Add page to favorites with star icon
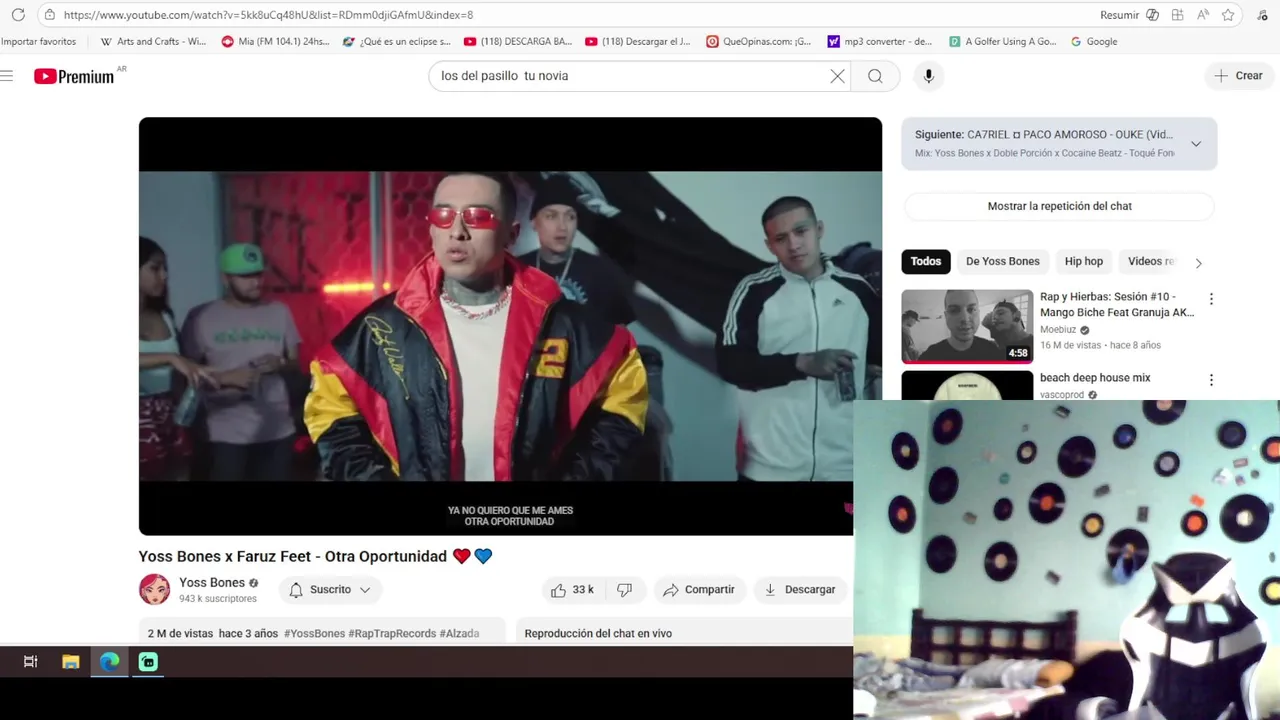Viewport: 1280px width, 720px height. point(1228,15)
